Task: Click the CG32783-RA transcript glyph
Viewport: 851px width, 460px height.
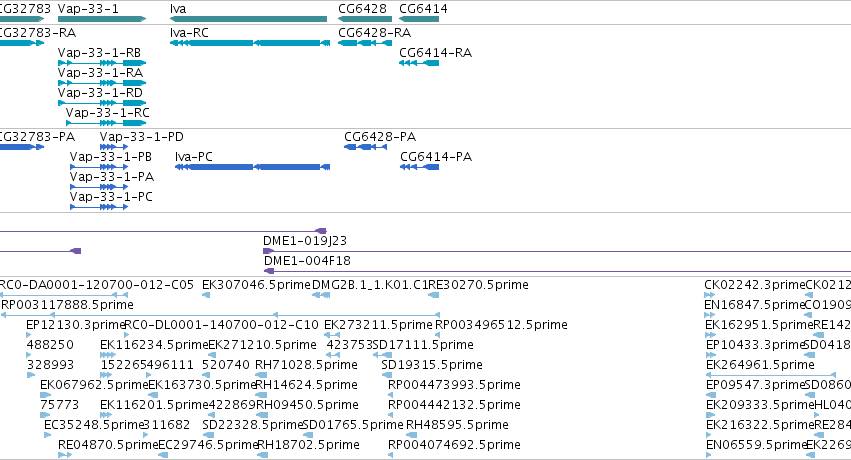Action: [22, 43]
